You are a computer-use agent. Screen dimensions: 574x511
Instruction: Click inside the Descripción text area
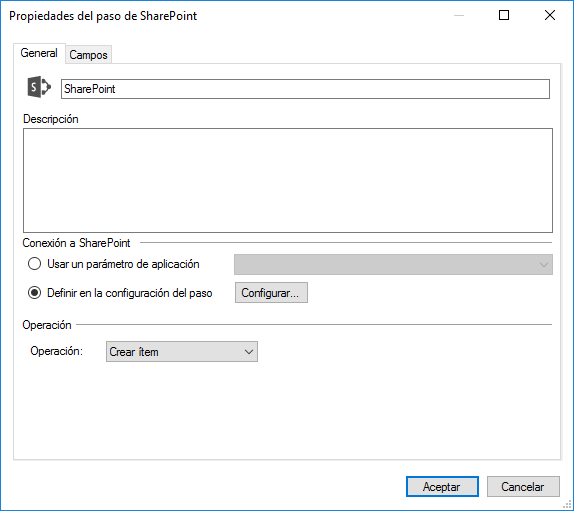pyautogui.click(x=288, y=180)
